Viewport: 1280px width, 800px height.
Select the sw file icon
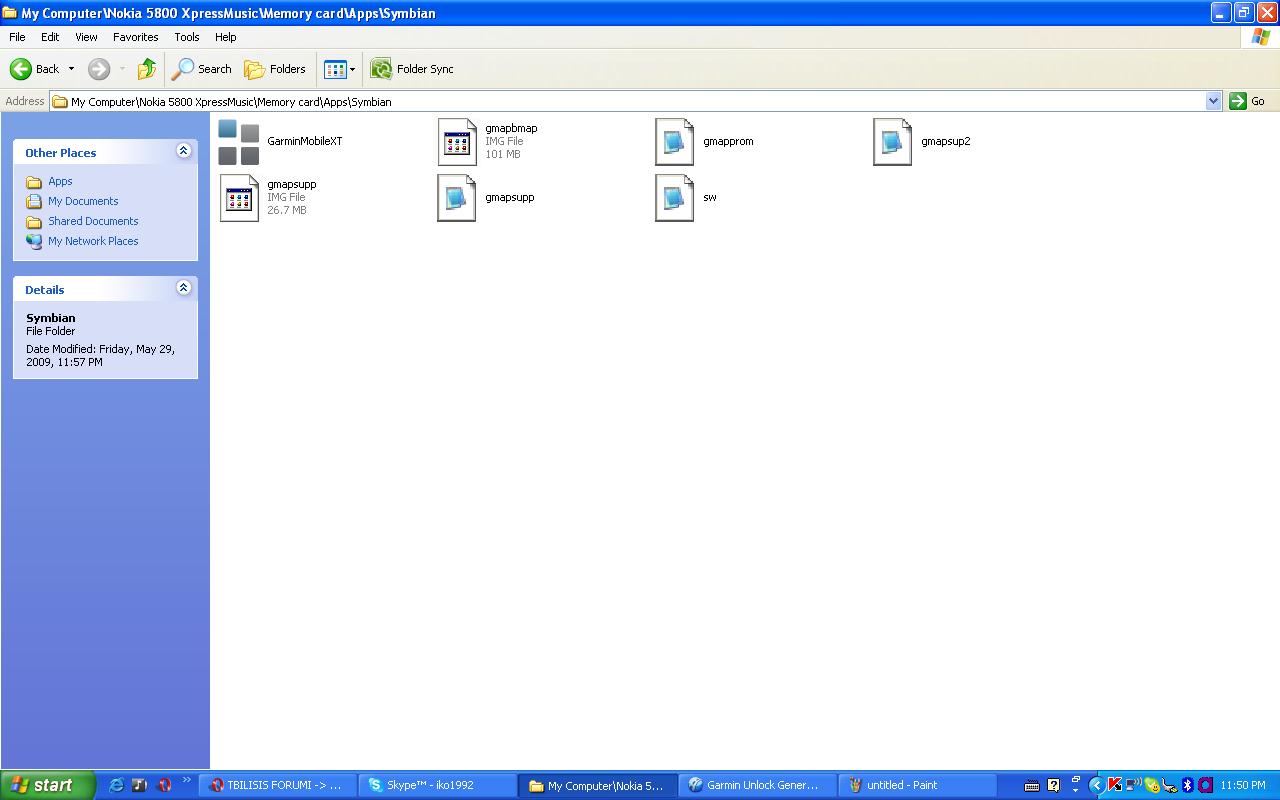tap(674, 198)
